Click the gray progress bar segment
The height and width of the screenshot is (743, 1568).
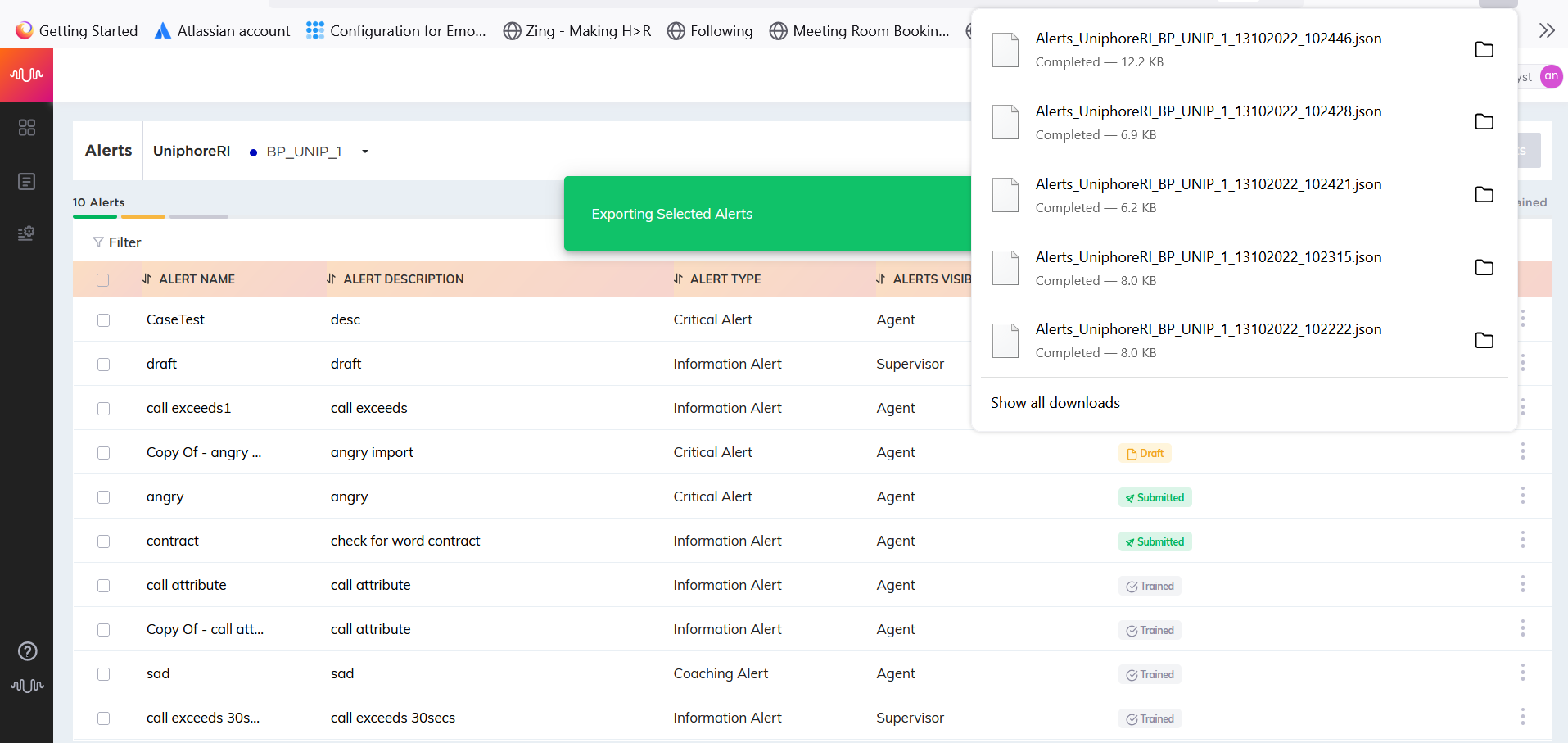click(199, 216)
